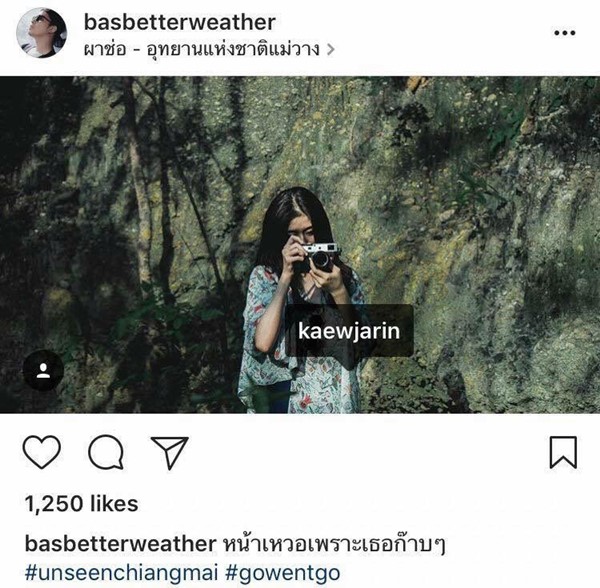Open basbetterweather's profile avatar
This screenshot has height=588, width=600.
click(x=41, y=33)
